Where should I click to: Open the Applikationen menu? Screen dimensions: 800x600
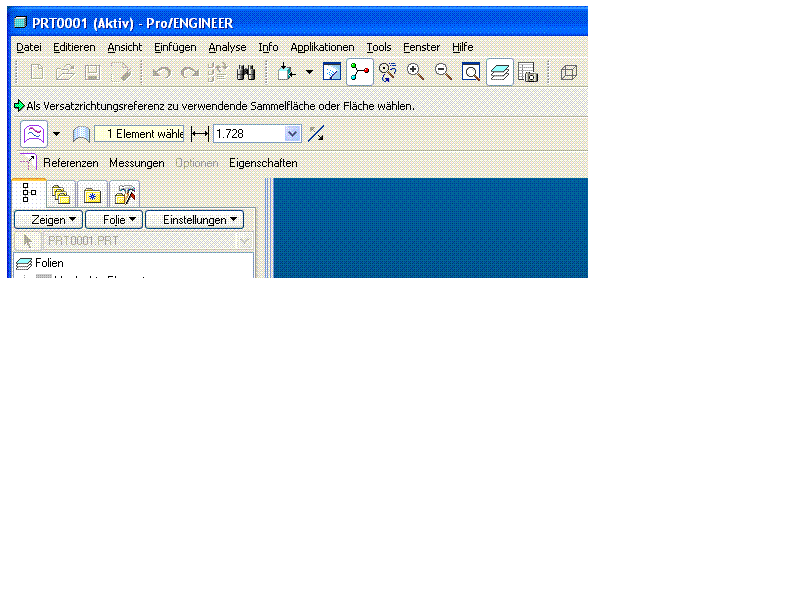pyautogui.click(x=322, y=47)
